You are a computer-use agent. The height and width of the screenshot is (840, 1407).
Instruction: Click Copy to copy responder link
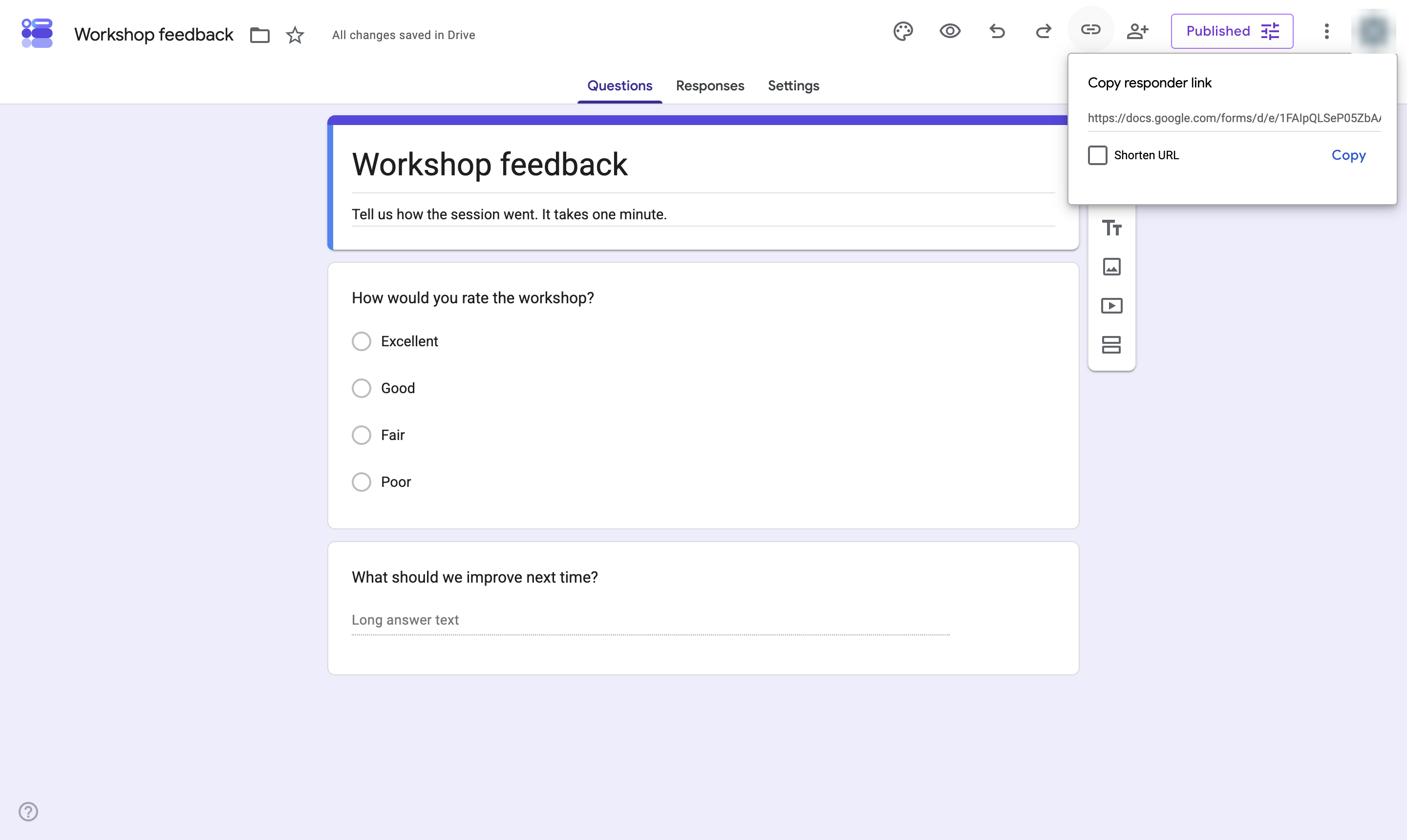pos(1348,155)
